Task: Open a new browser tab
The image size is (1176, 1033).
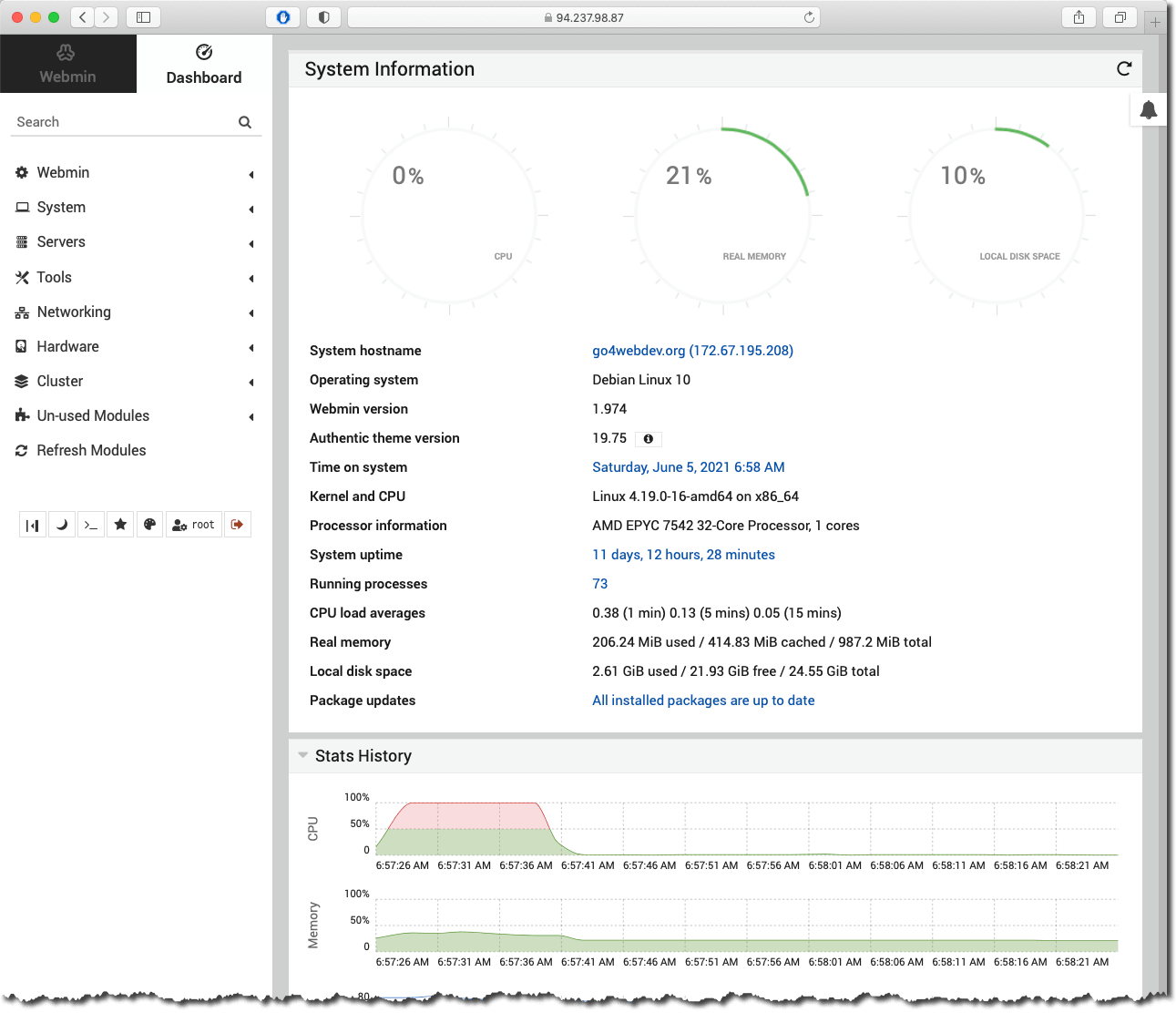Action: tap(1155, 22)
